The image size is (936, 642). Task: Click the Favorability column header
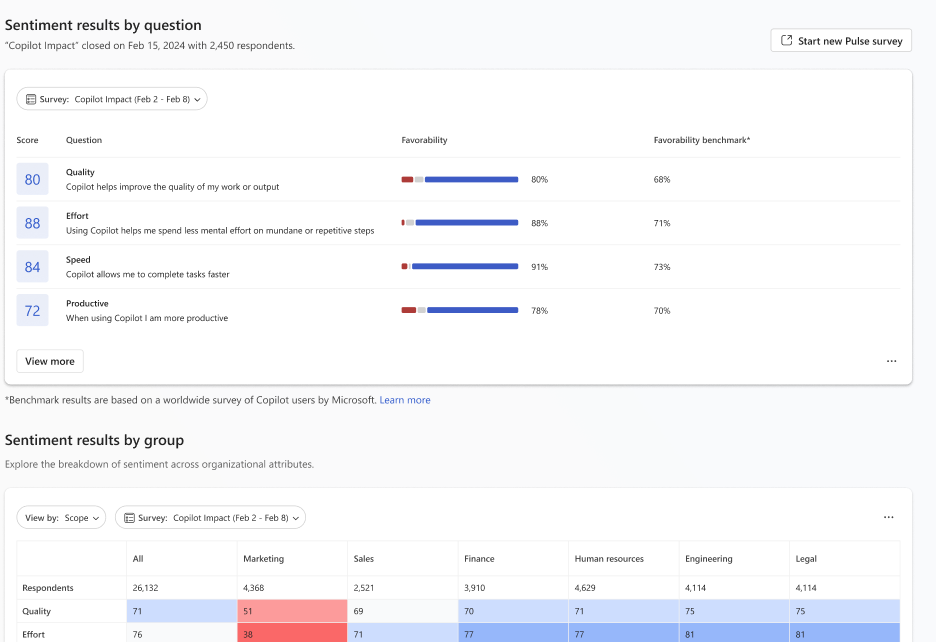tap(424, 140)
